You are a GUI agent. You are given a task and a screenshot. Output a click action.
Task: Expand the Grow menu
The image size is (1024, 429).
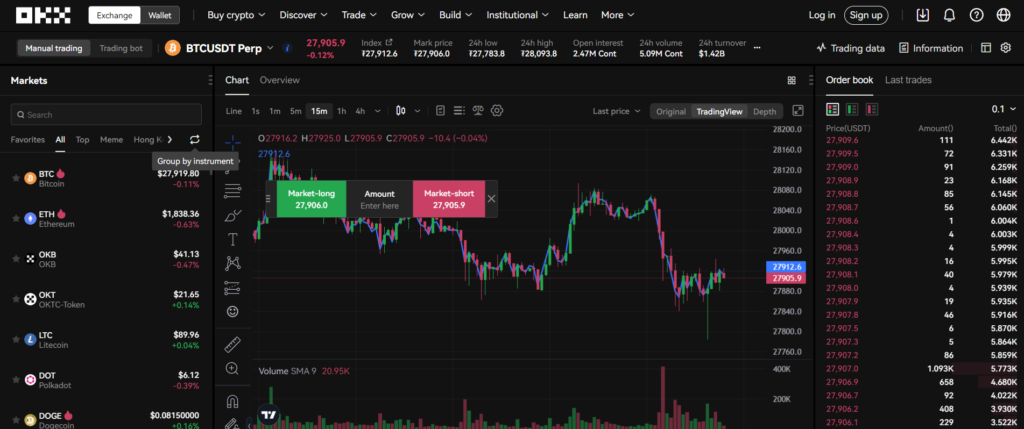408,15
